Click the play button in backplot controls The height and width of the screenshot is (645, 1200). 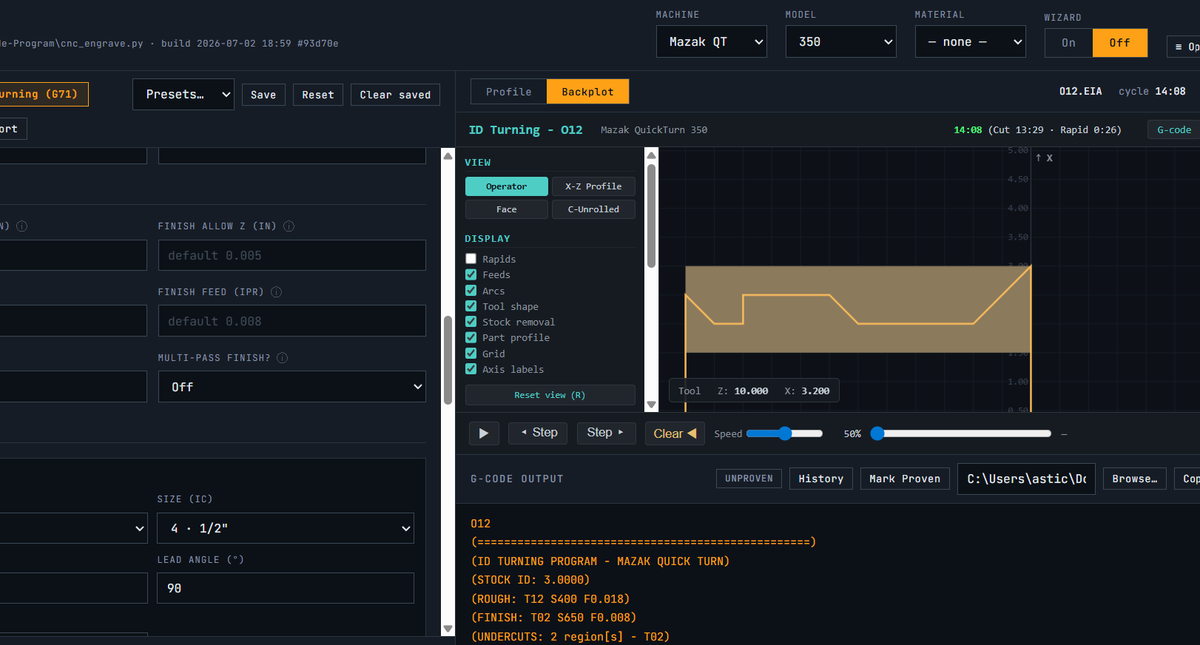click(x=484, y=433)
